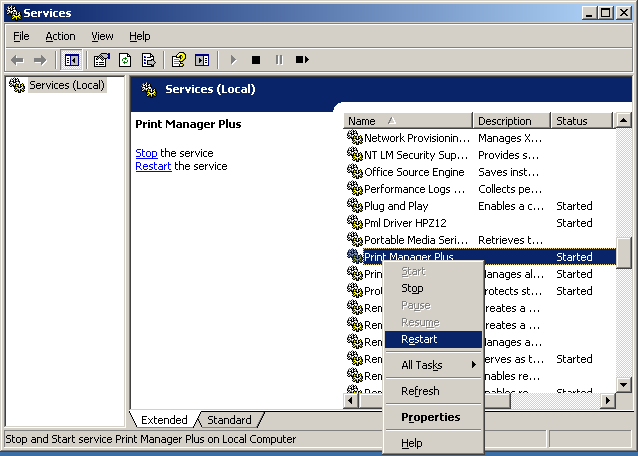Switch to the Standard tab
This screenshot has height=456, width=638.
click(x=229, y=420)
